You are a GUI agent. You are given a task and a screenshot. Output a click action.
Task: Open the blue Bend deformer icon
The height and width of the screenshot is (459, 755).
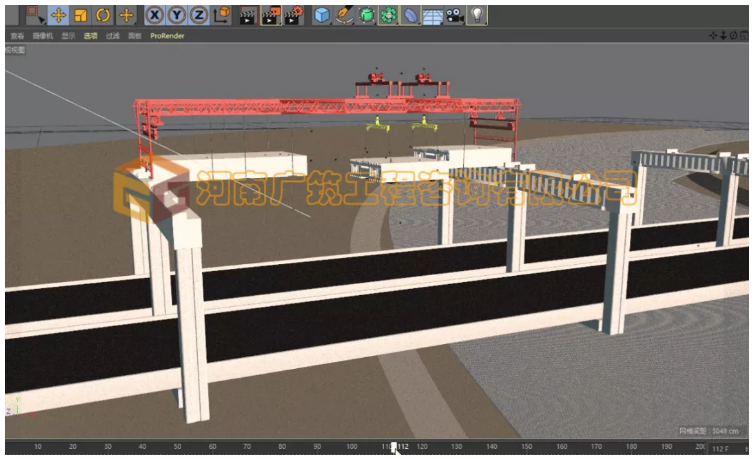tap(410, 15)
